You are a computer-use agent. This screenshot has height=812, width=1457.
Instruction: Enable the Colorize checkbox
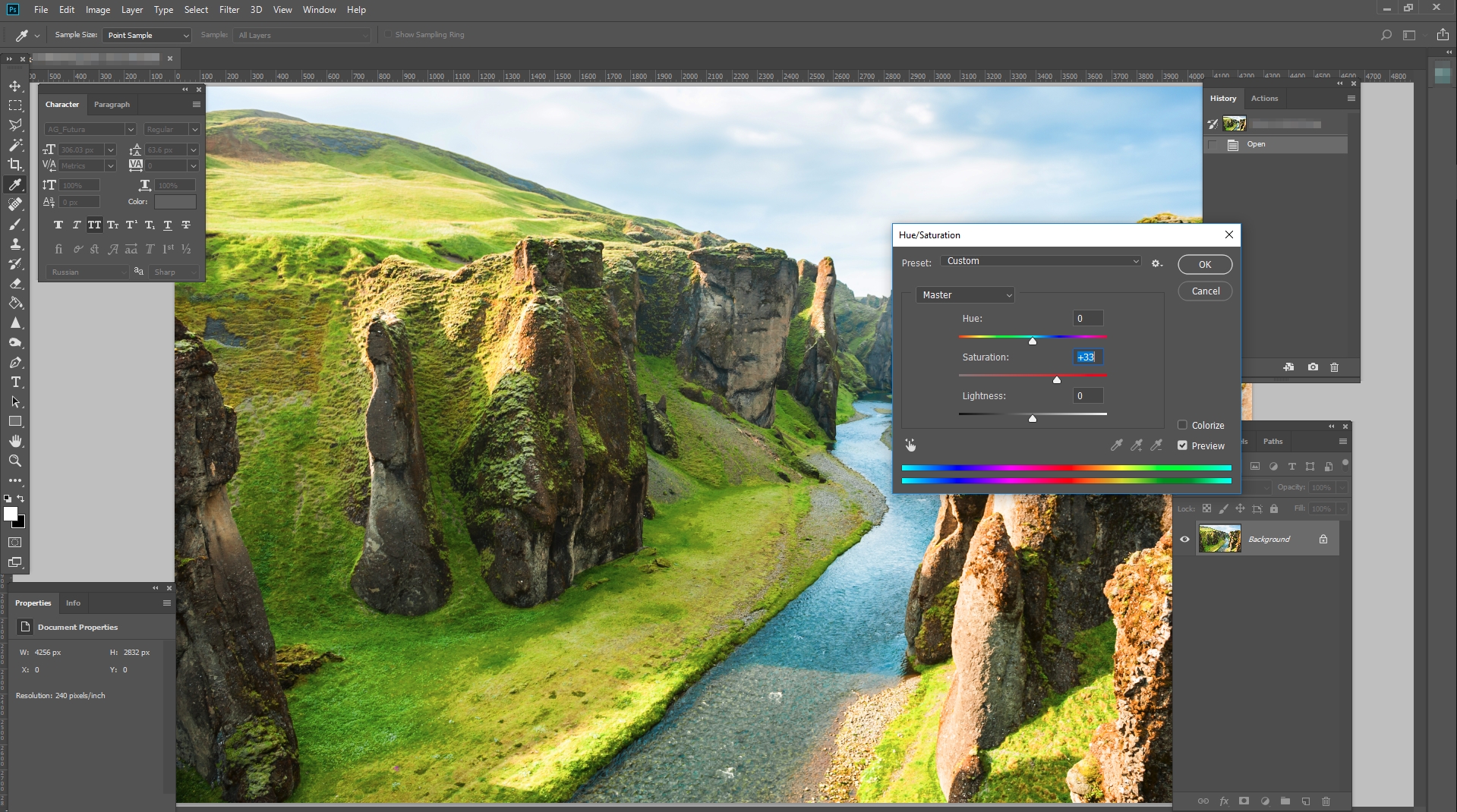[x=1182, y=425]
